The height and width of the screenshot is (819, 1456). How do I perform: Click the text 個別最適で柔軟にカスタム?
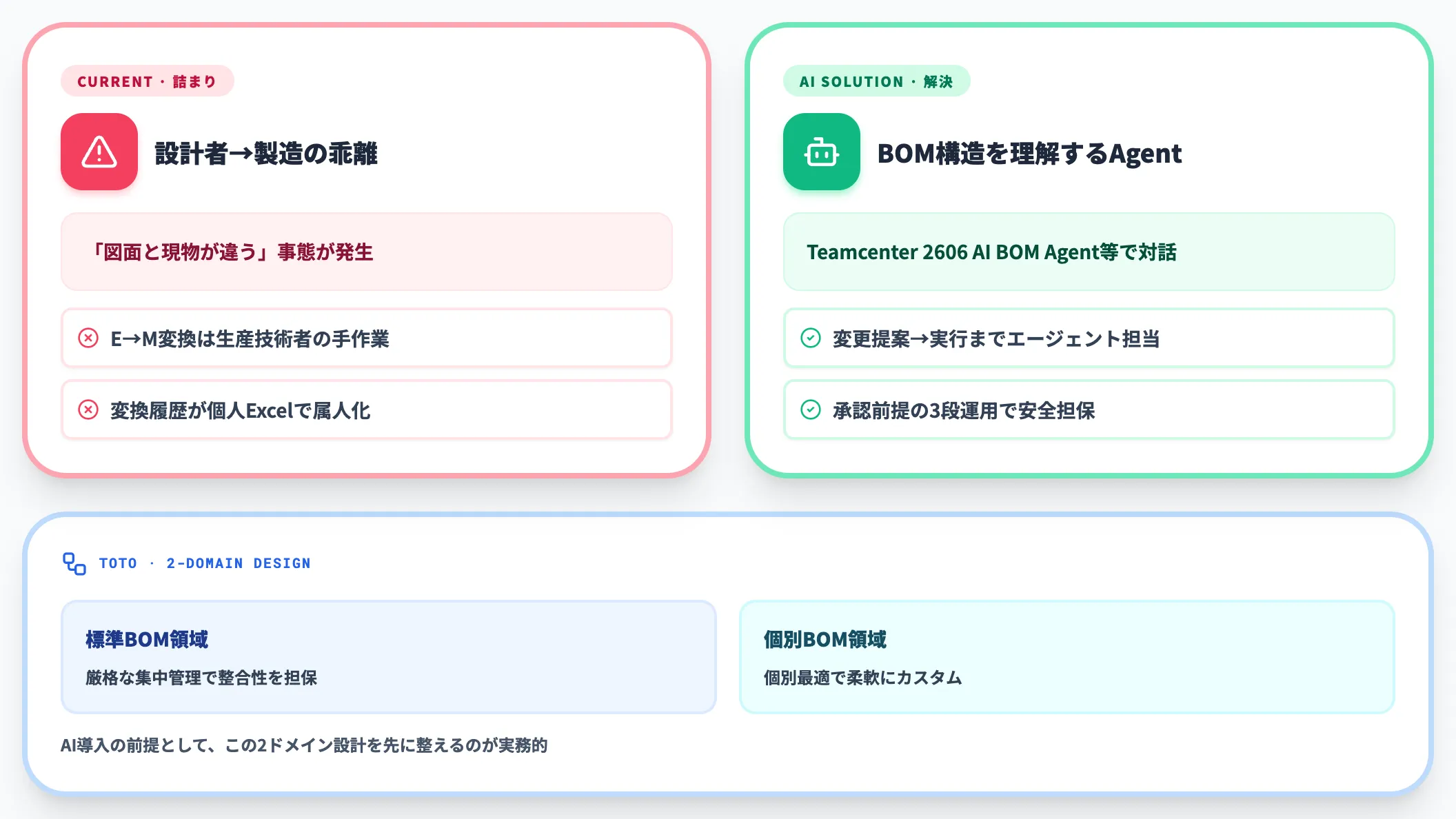click(x=863, y=678)
